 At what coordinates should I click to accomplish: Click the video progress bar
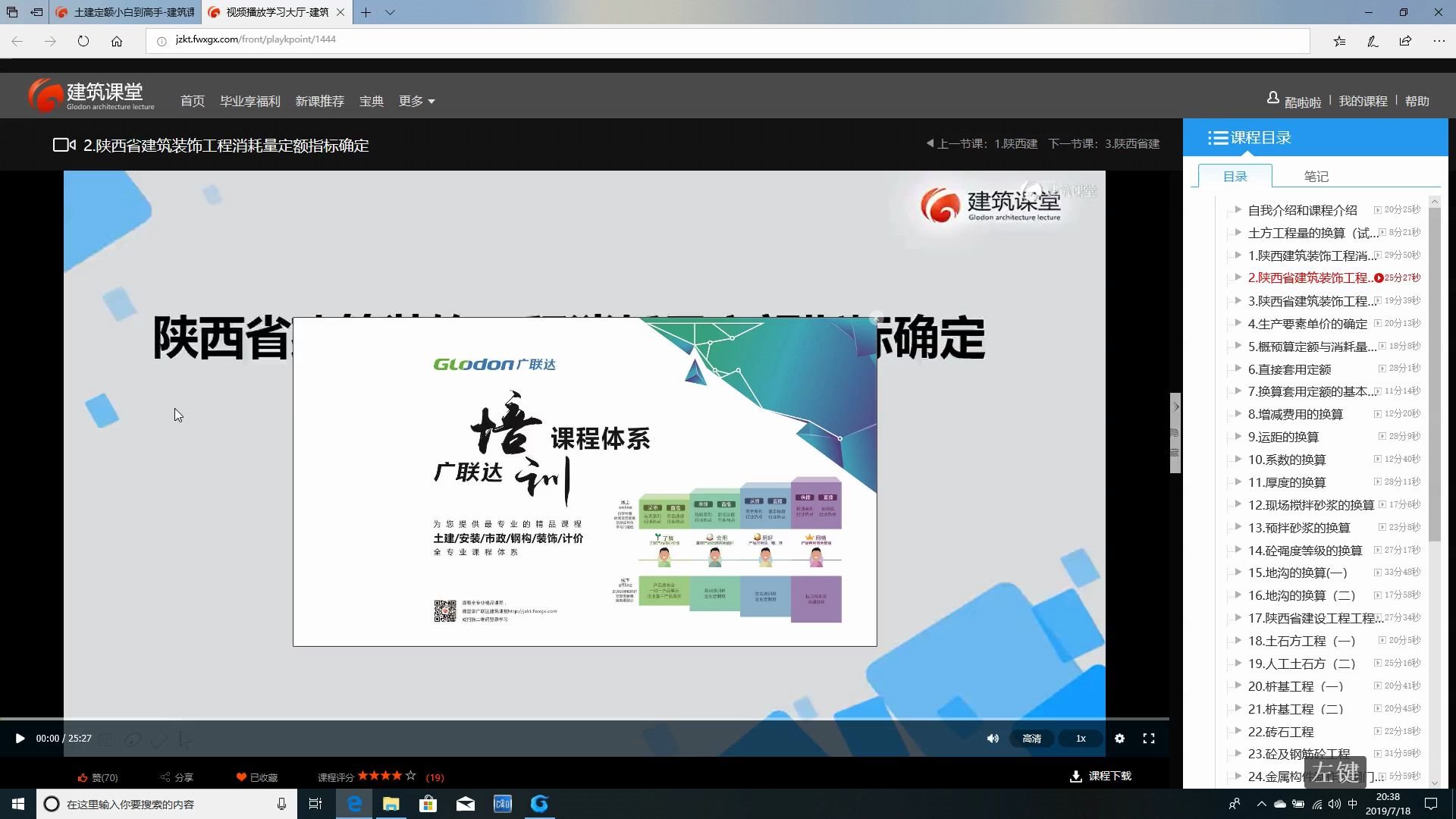(584, 718)
